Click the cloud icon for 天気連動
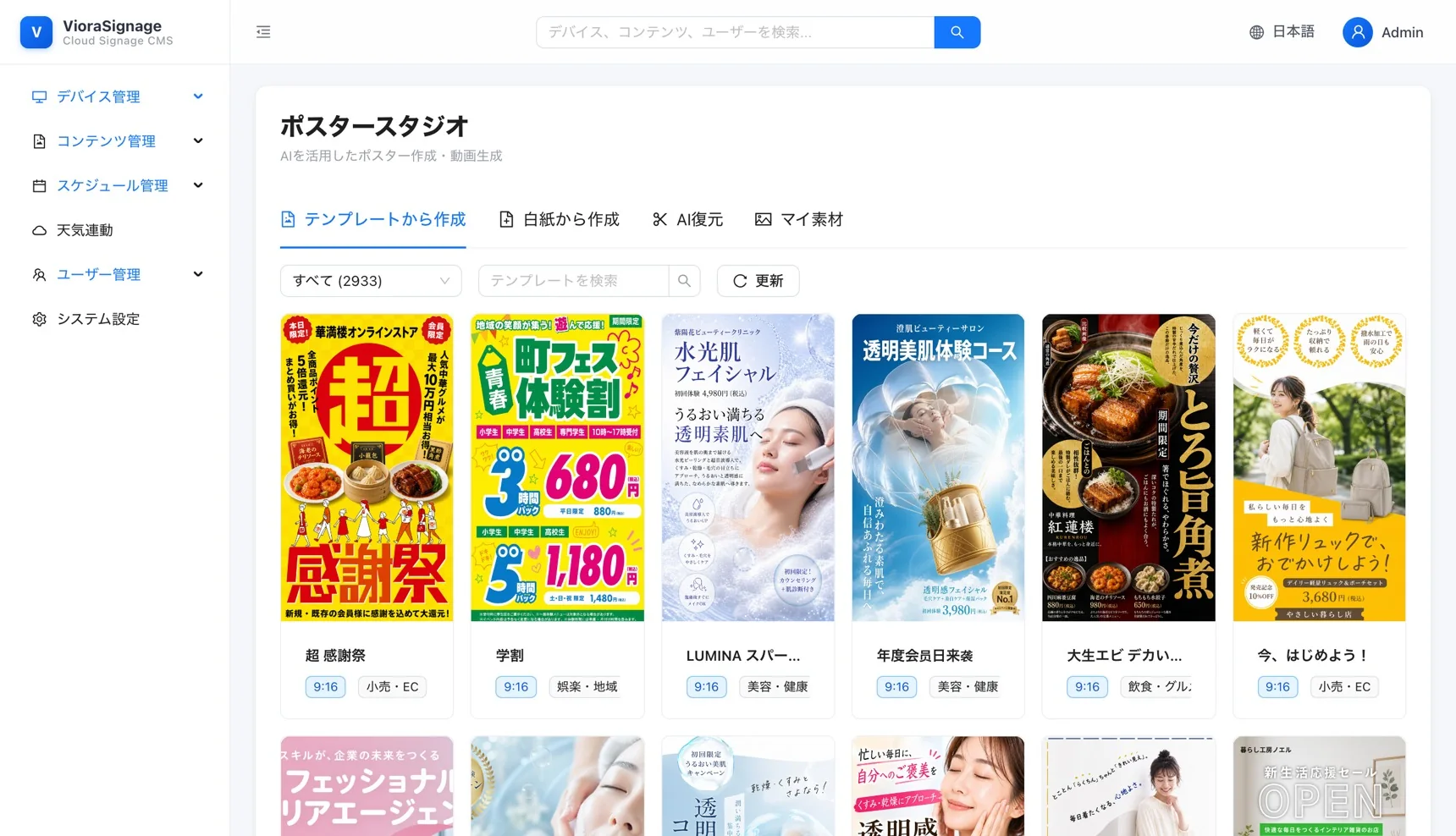 pyautogui.click(x=39, y=230)
